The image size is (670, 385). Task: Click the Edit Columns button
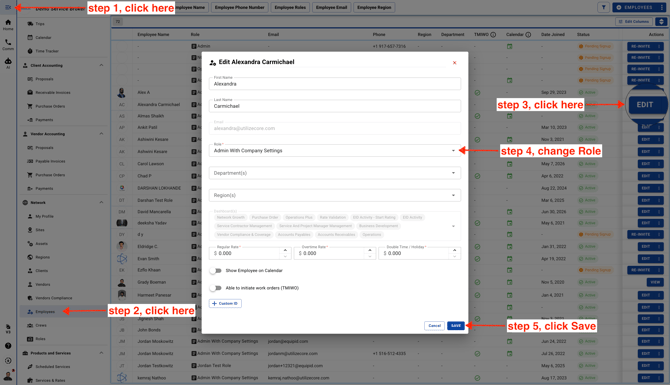click(635, 21)
